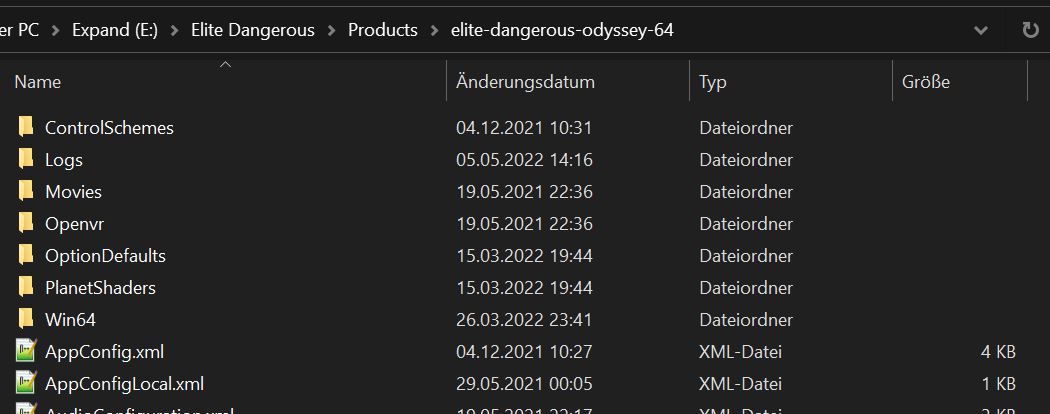Open the ControlSchemes folder icon

[x=25, y=127]
